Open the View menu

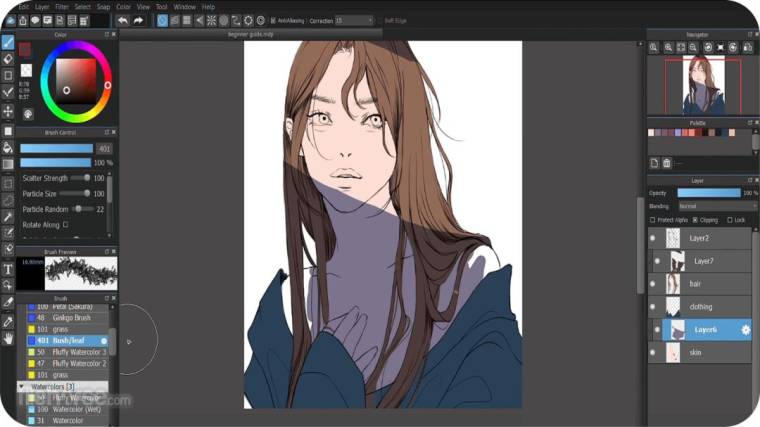pos(143,7)
